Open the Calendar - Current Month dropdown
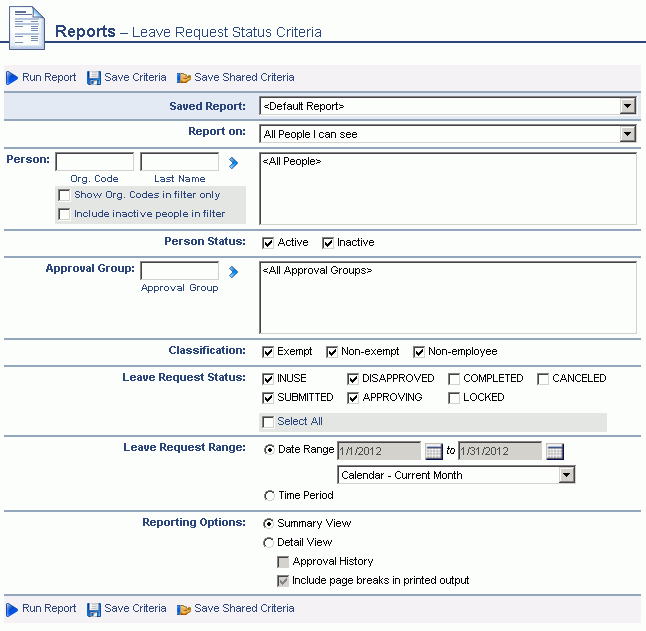The height and width of the screenshot is (631, 646). point(456,475)
